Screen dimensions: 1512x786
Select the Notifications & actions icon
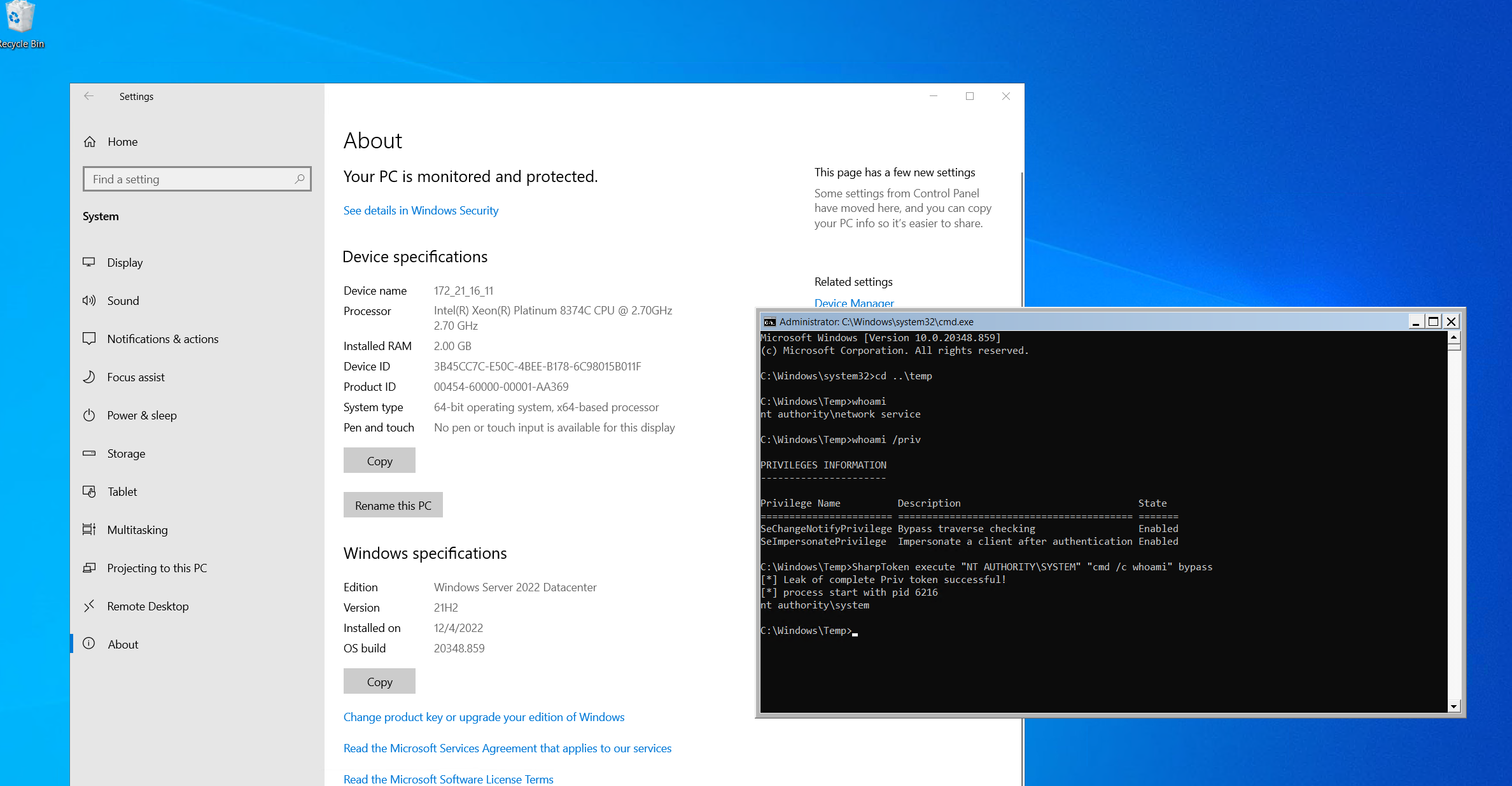pyautogui.click(x=89, y=339)
